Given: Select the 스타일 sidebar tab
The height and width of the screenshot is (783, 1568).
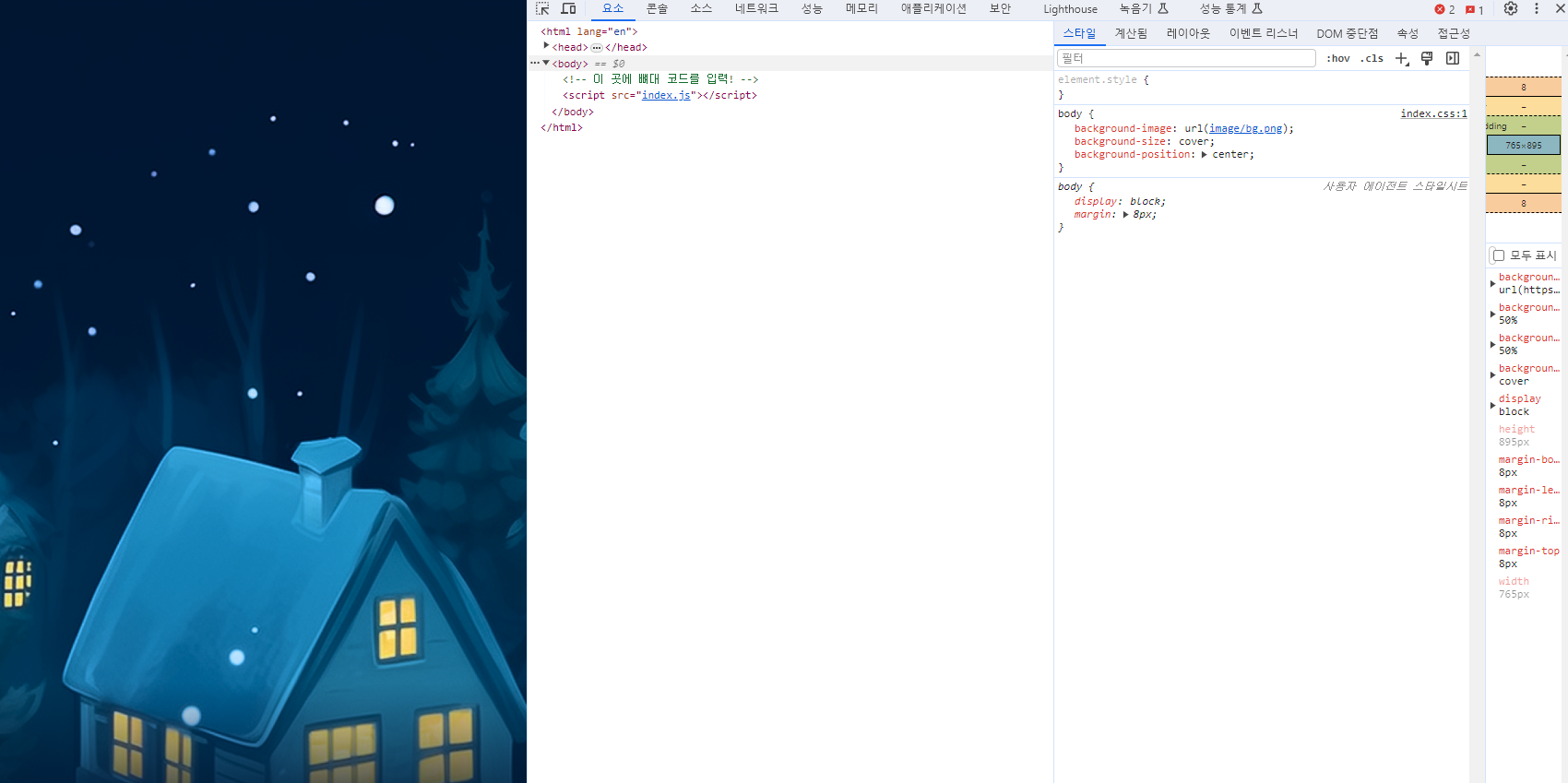Looking at the screenshot, I should [1079, 34].
